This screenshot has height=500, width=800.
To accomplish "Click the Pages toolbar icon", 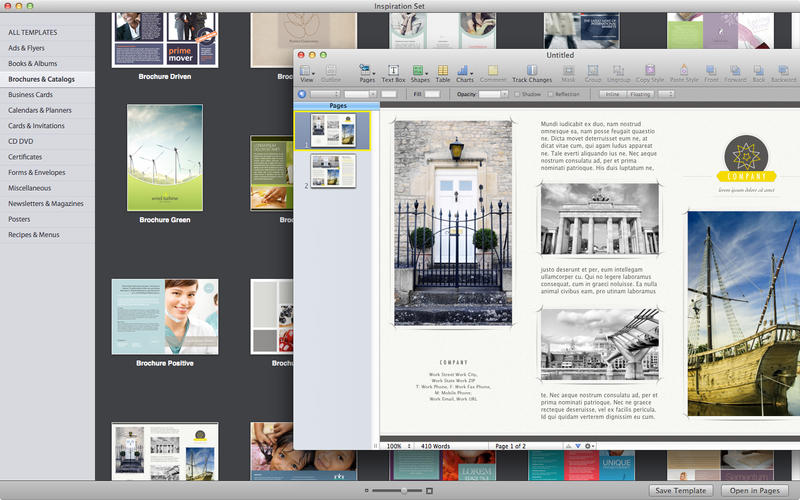I will point(367,71).
